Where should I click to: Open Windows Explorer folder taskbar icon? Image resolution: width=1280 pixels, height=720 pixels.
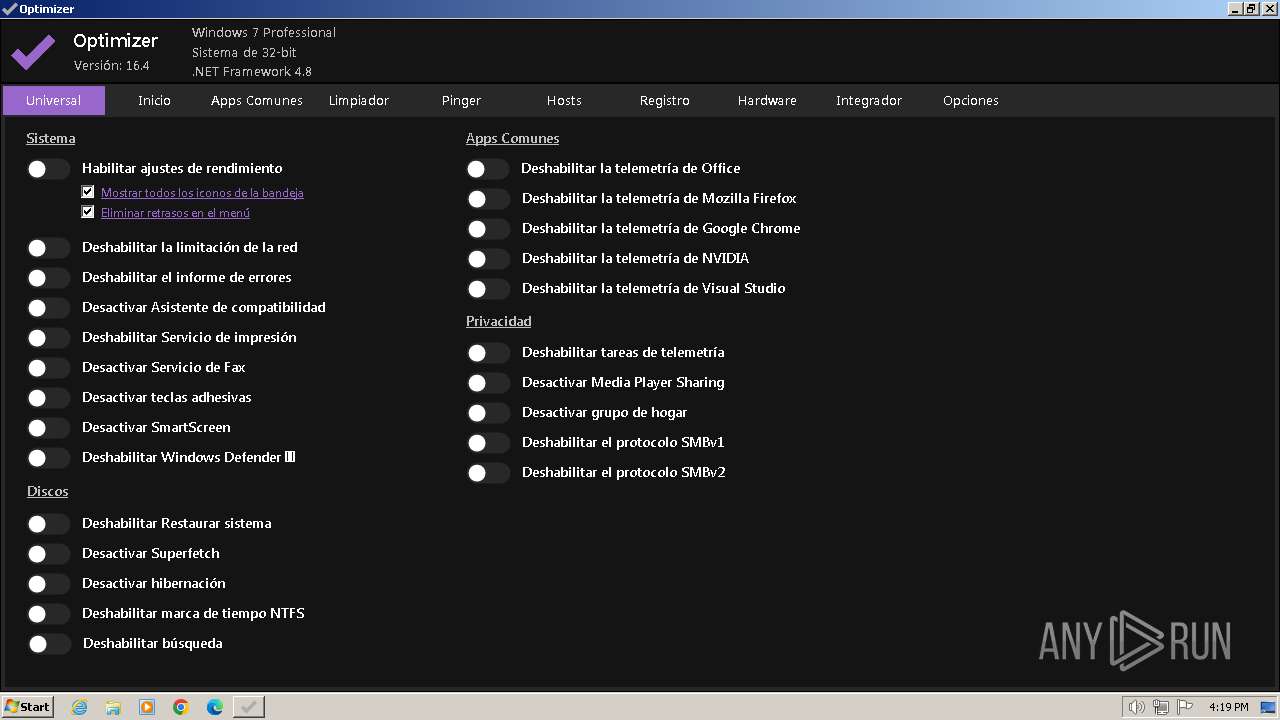[x=113, y=707]
